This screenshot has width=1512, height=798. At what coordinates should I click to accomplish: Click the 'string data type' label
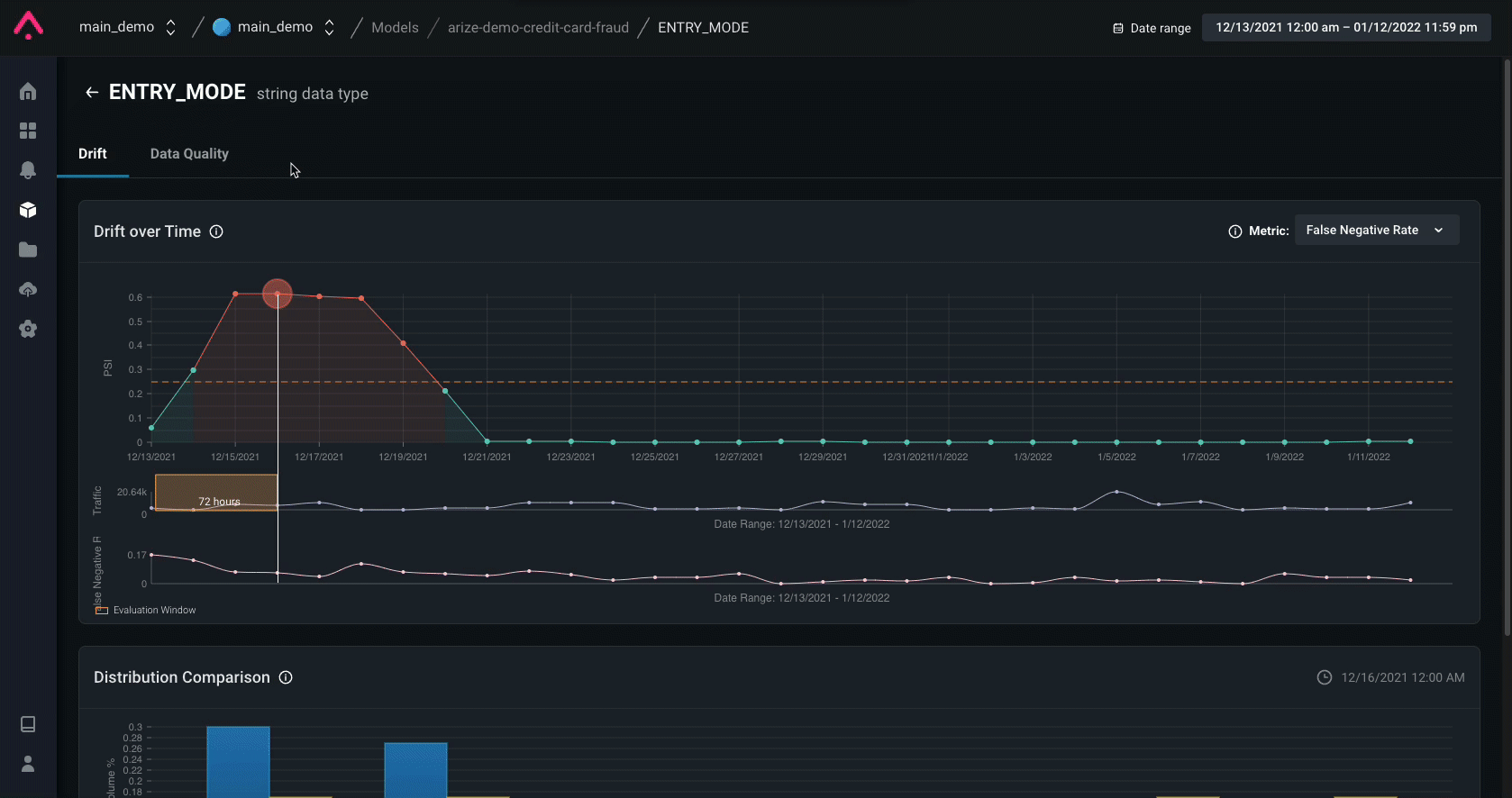coord(313,94)
